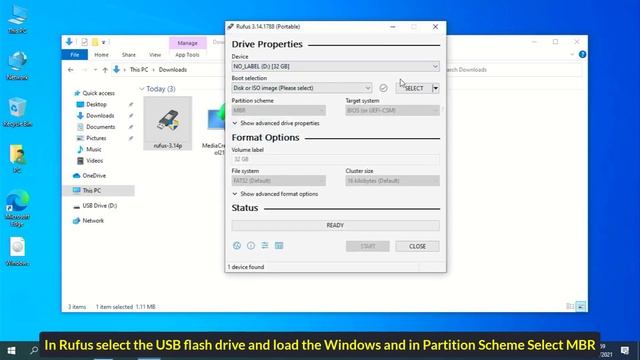The width and height of the screenshot is (640, 360).
Task: Select Downloads in the navigation pane
Action: pyautogui.click(x=100, y=116)
